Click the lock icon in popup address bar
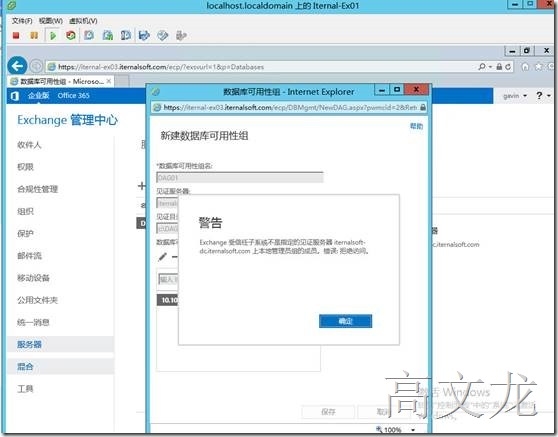This screenshot has width=558, height=437. [x=423, y=107]
